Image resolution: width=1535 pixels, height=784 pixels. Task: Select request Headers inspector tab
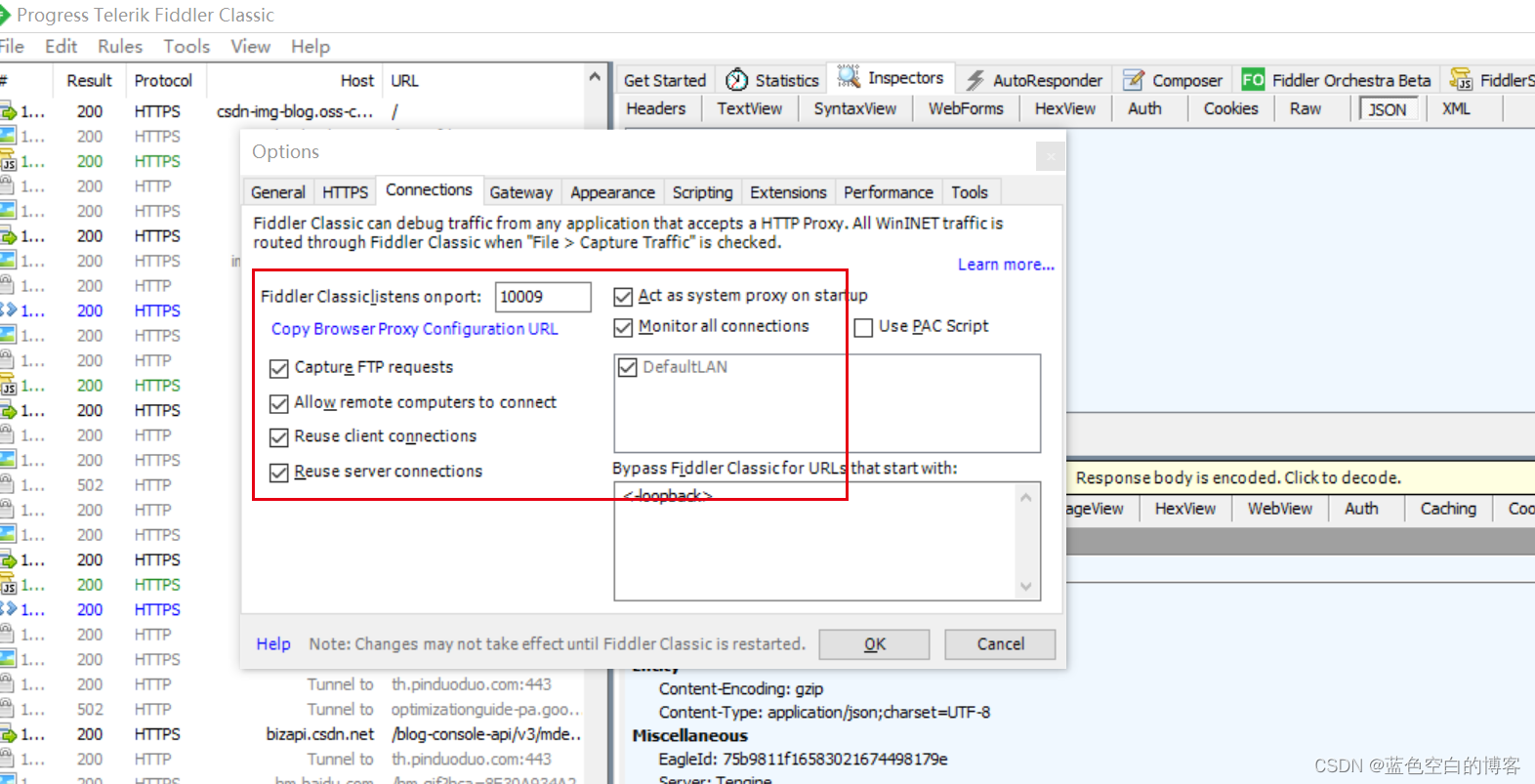pos(656,108)
